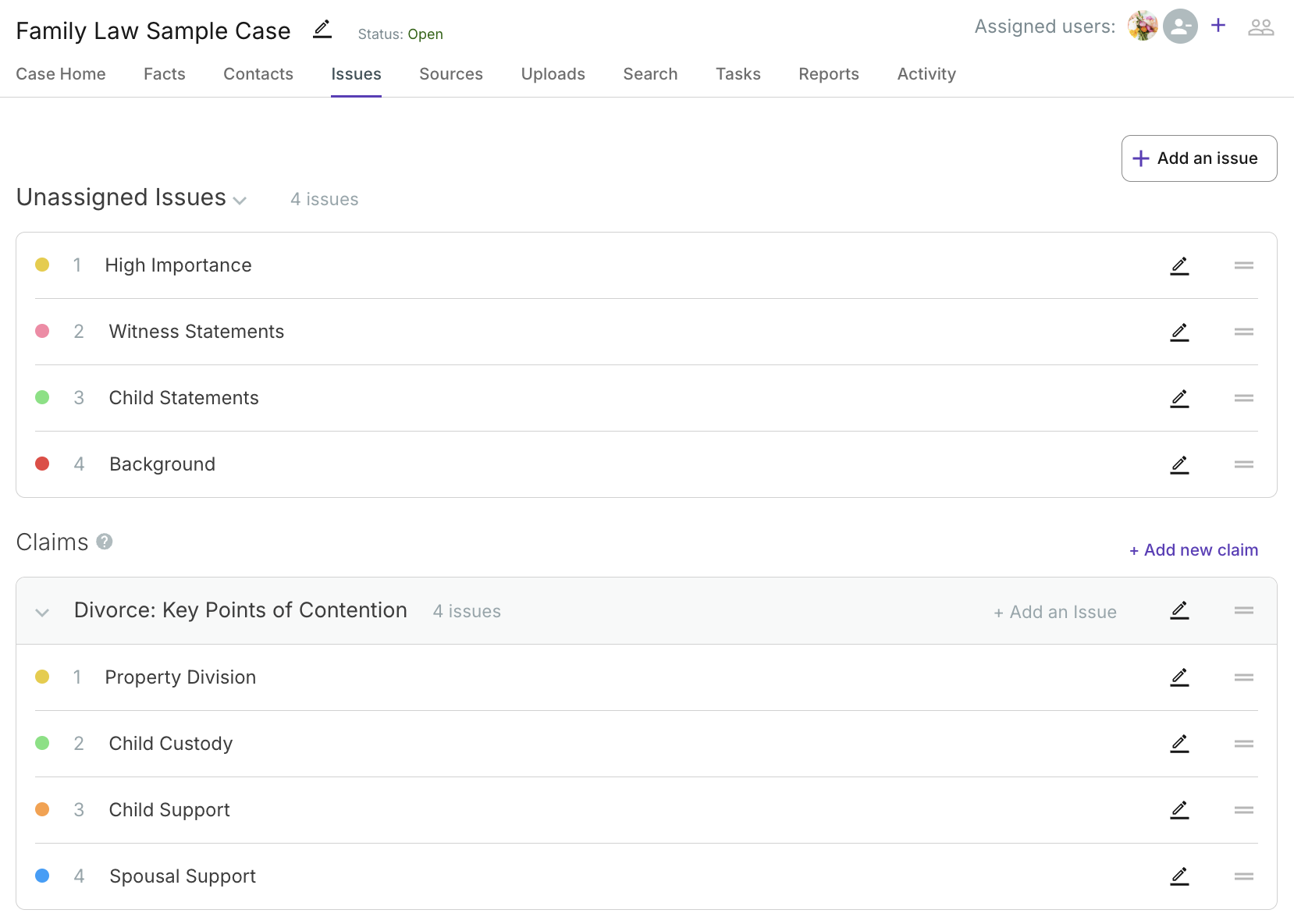Click the edit pencil for Witness Statements
The image size is (1294, 924).
click(x=1179, y=332)
